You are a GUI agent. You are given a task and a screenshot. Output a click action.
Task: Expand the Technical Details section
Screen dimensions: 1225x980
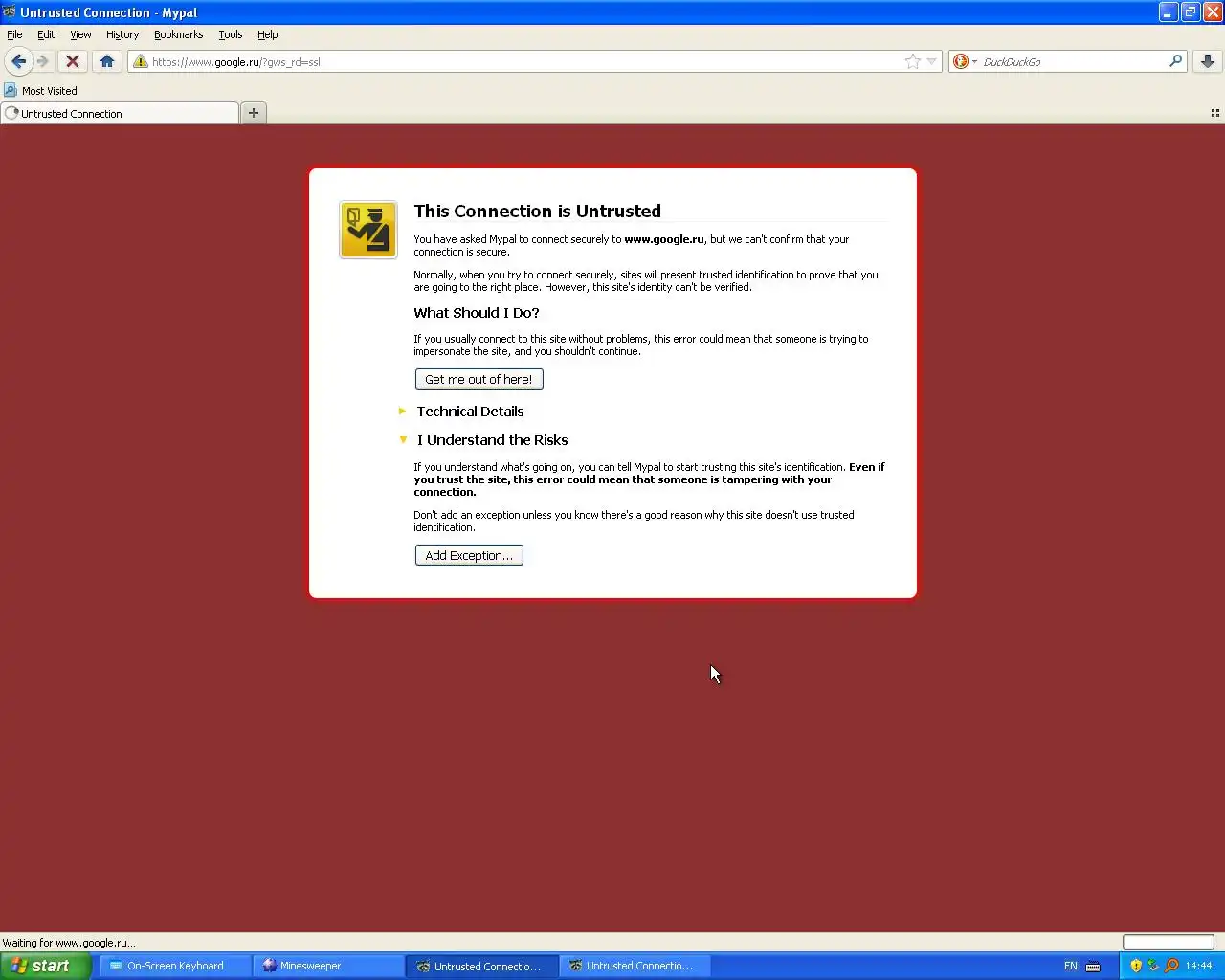tap(470, 412)
